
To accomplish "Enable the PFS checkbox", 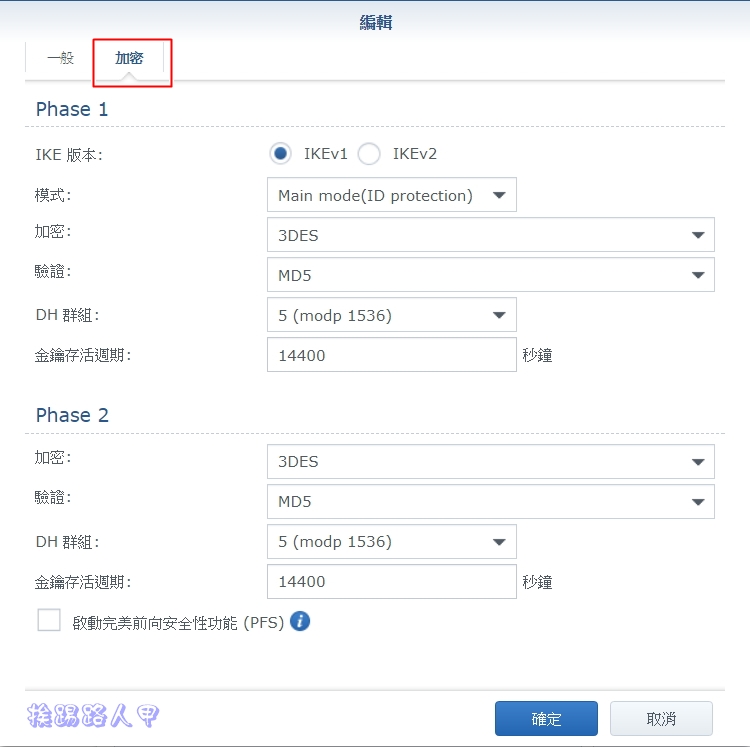I will click(49, 620).
